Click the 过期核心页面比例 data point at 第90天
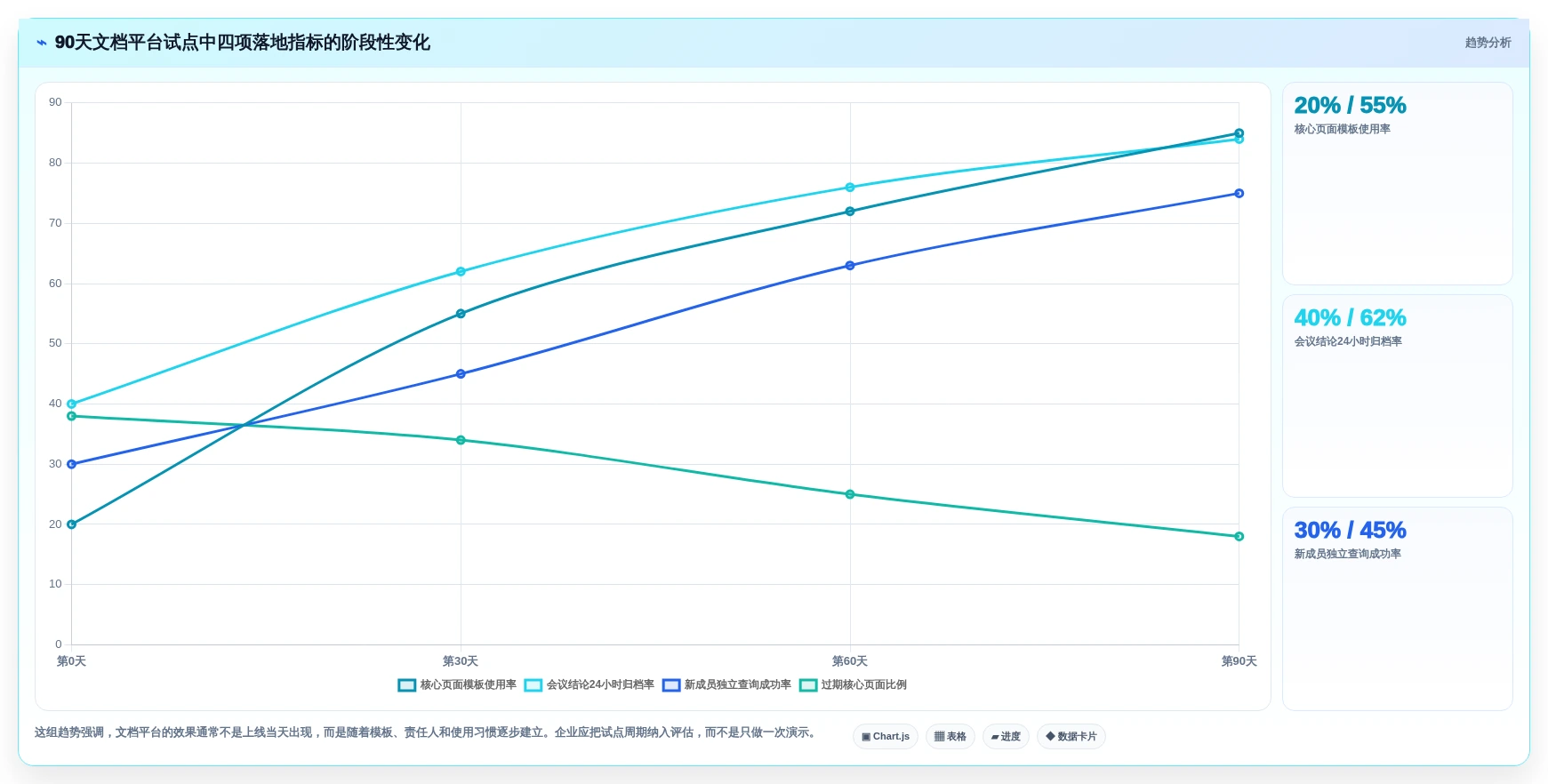 [1239, 537]
